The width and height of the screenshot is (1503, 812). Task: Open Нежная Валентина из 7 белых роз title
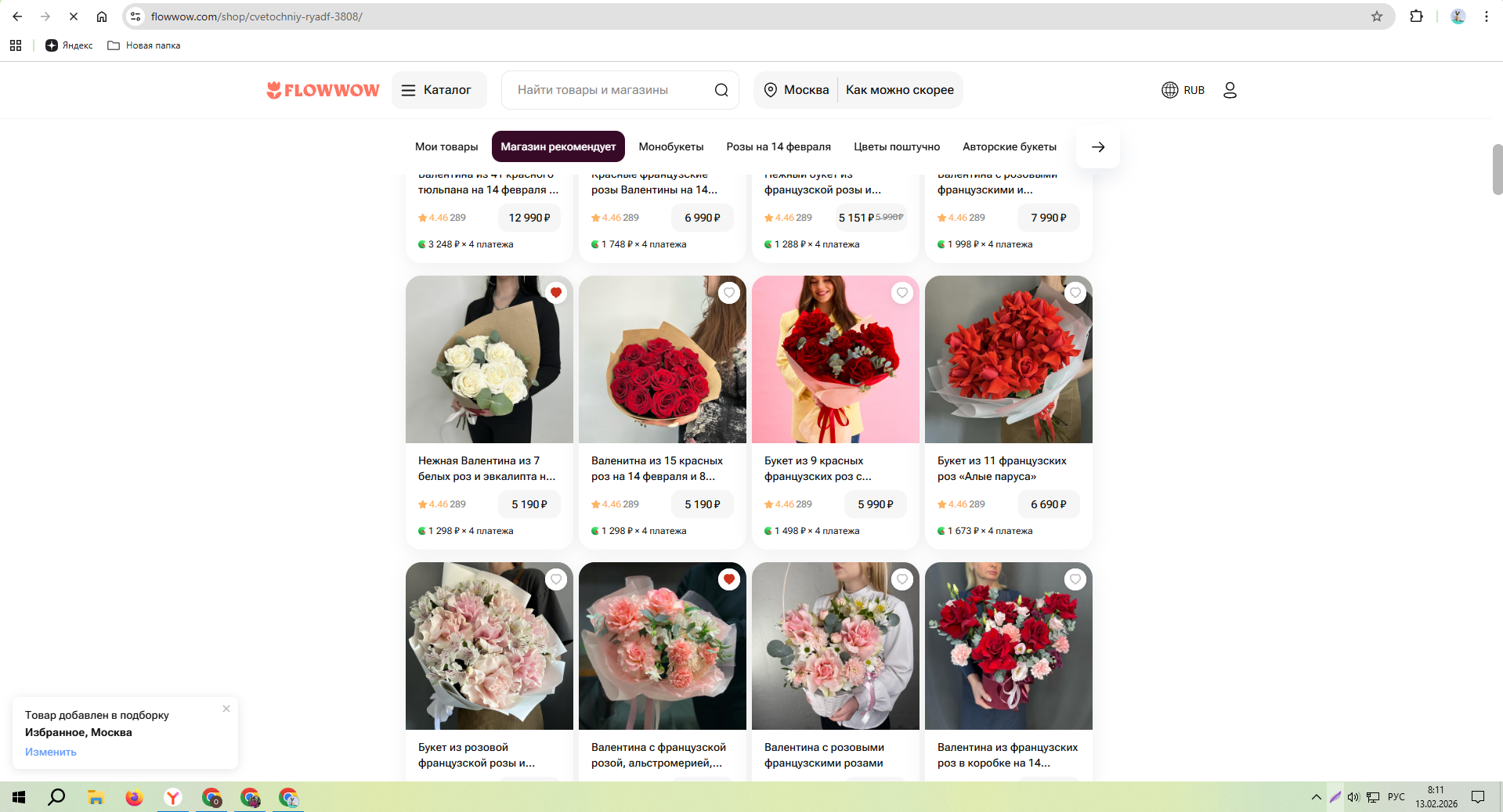tap(486, 468)
